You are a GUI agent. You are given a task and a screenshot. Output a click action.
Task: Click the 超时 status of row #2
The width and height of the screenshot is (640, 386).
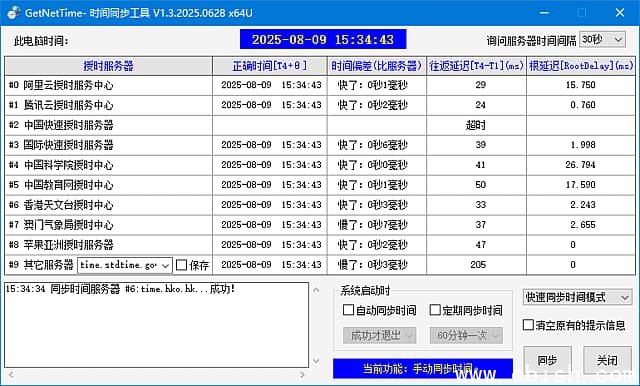click(x=476, y=125)
